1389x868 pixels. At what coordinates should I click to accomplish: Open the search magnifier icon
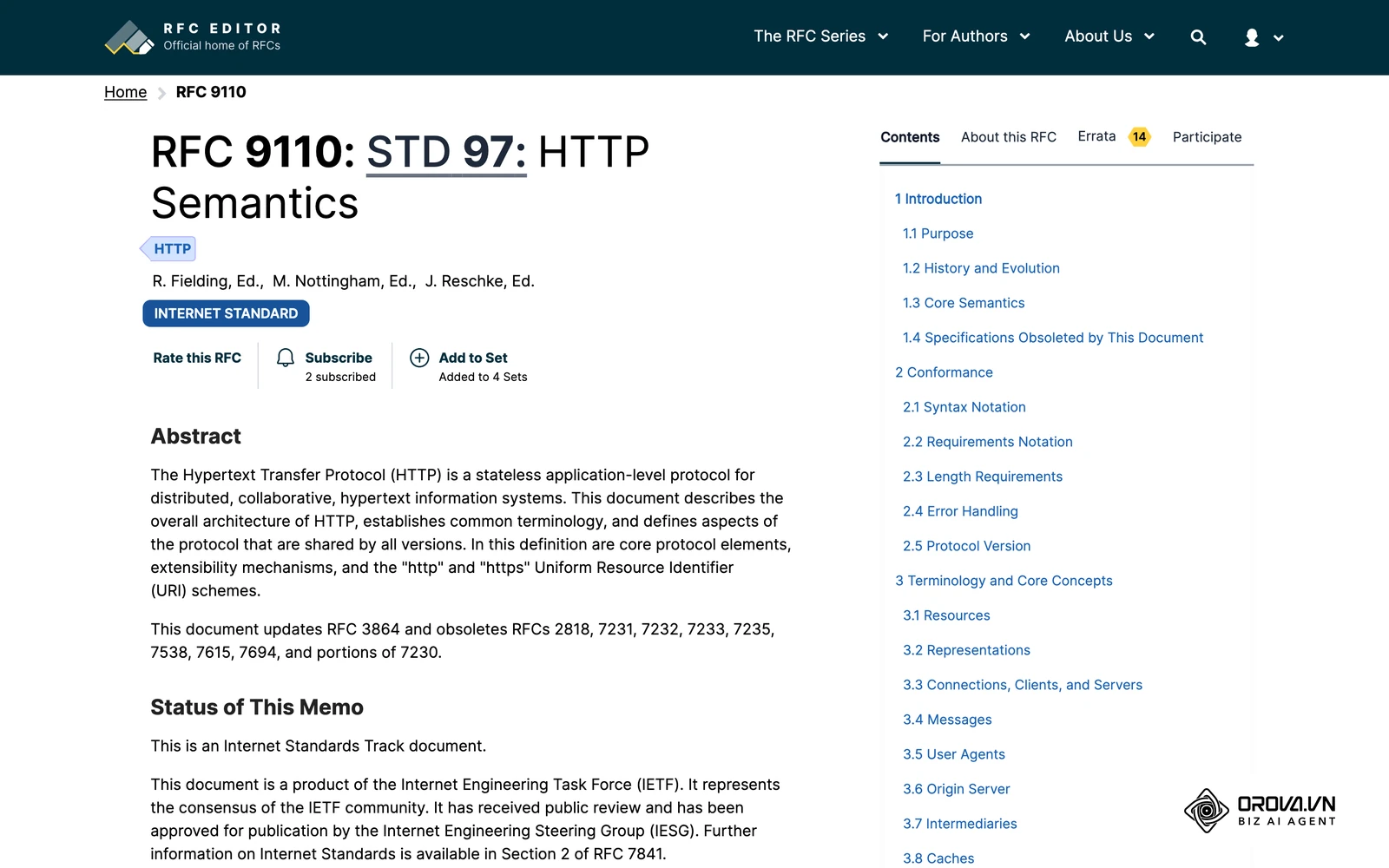tap(1198, 37)
